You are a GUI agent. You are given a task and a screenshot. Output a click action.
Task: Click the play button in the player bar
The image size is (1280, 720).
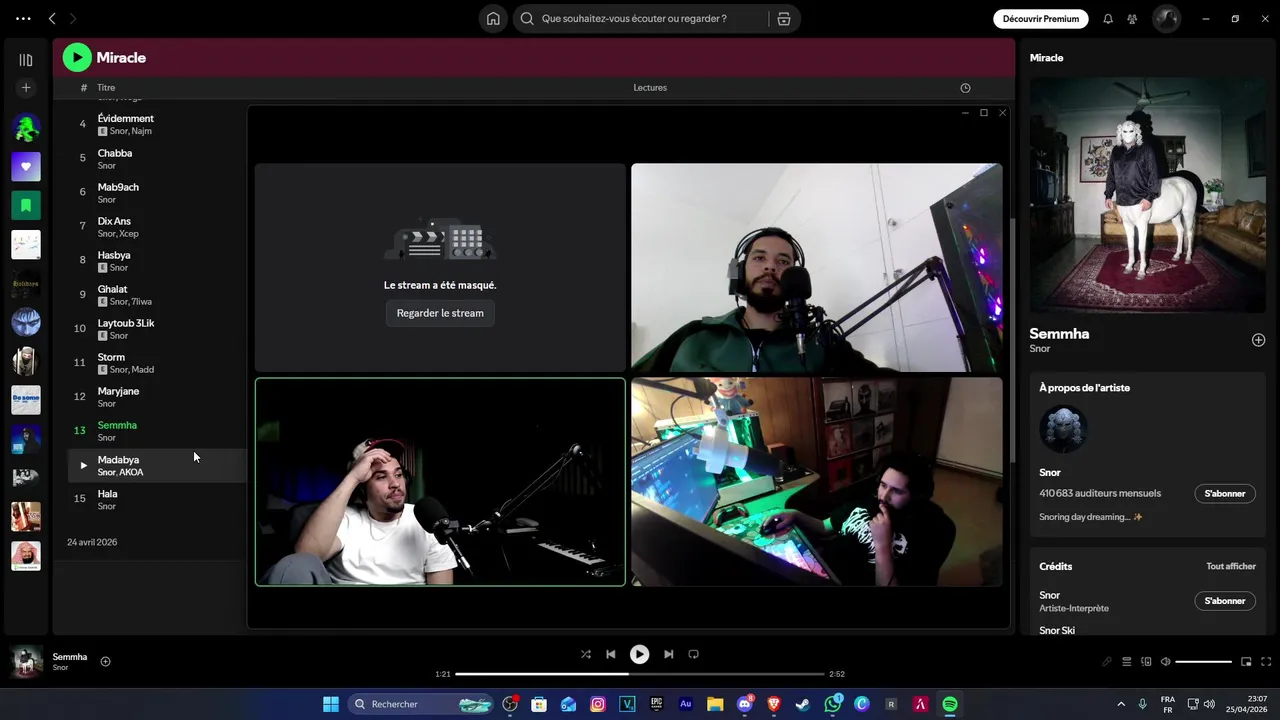pos(639,654)
